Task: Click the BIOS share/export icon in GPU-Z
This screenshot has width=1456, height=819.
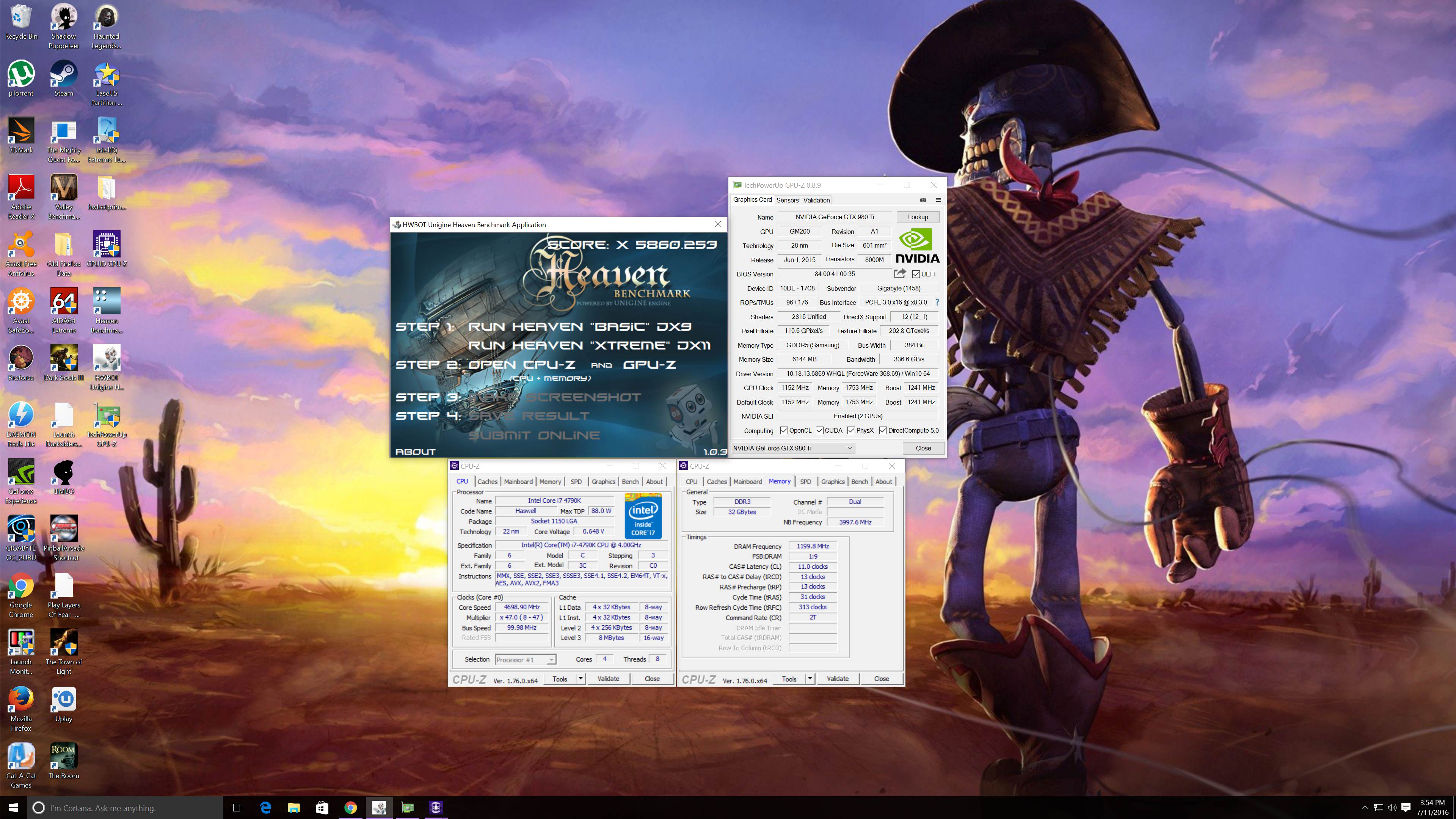Action: pyautogui.click(x=899, y=273)
